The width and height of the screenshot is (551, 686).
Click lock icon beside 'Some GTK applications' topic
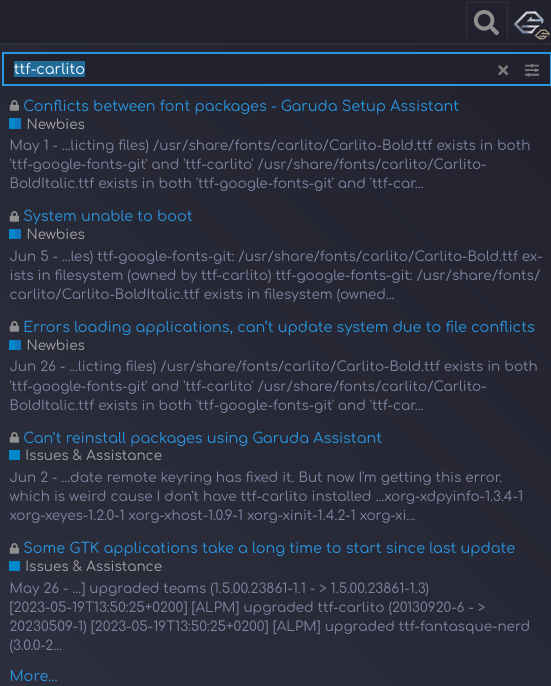[x=14, y=548]
